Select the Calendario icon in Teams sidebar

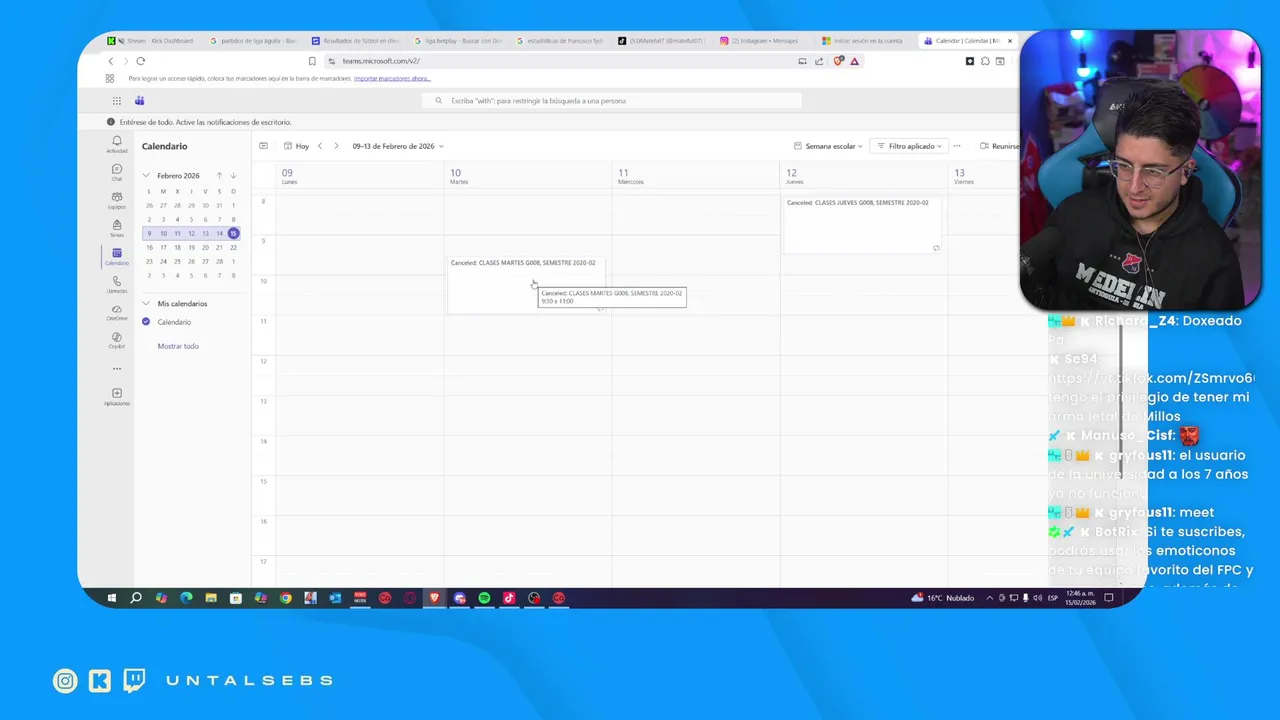(117, 256)
